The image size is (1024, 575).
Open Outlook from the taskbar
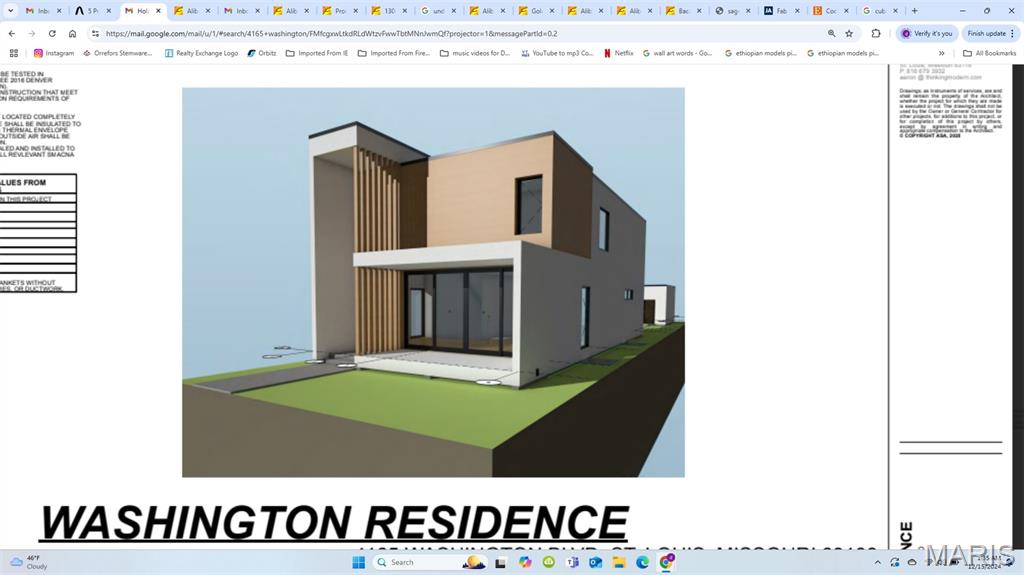[596, 562]
